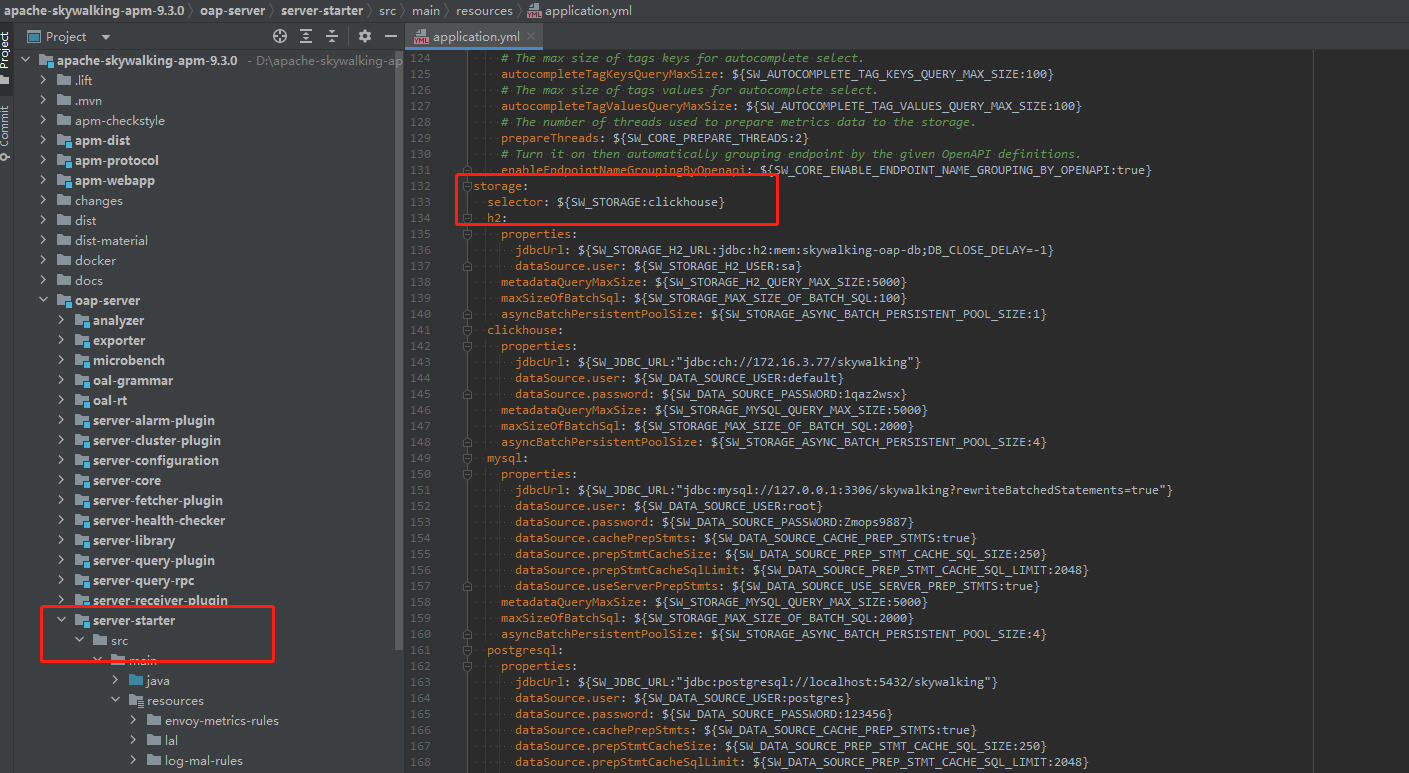Click the apm-checkstyle folder icon

click(x=64, y=120)
